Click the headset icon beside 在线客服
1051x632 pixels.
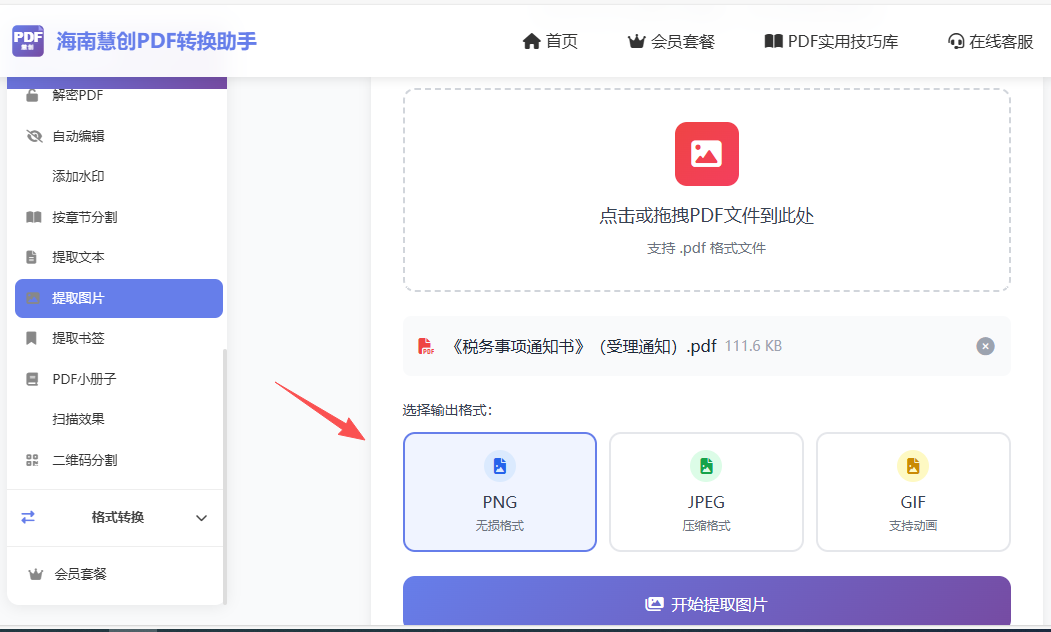[956, 42]
